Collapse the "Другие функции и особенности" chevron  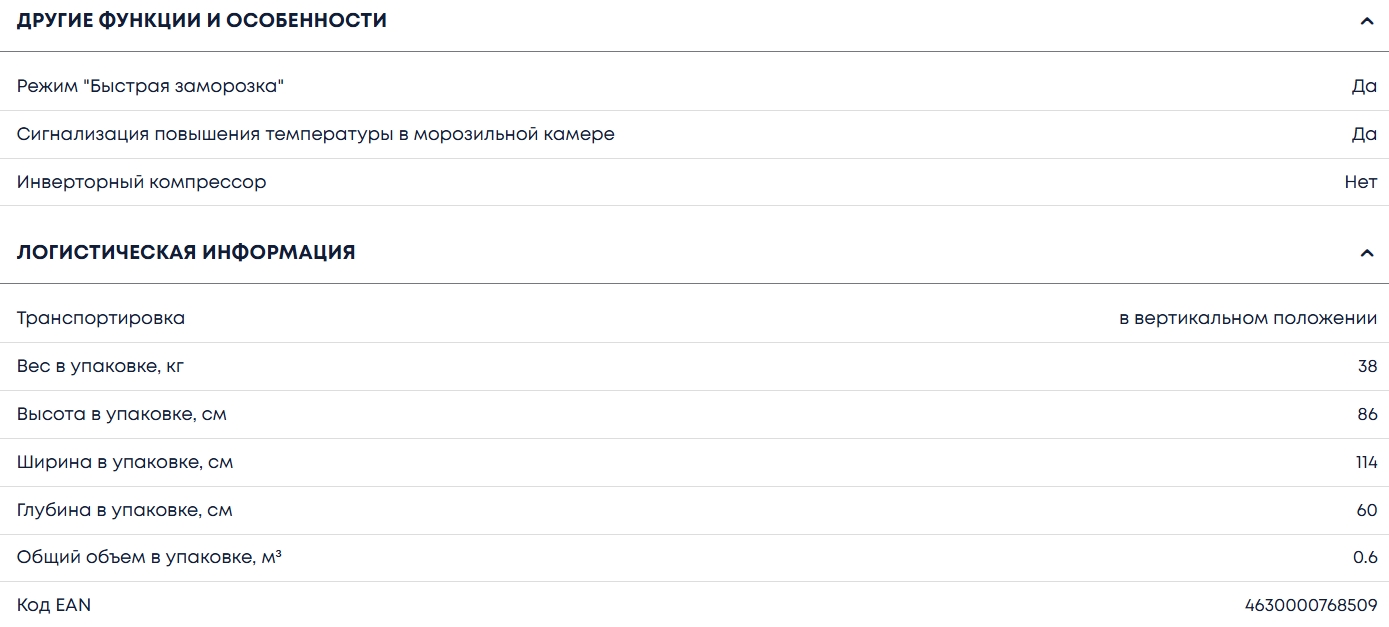(1367, 21)
